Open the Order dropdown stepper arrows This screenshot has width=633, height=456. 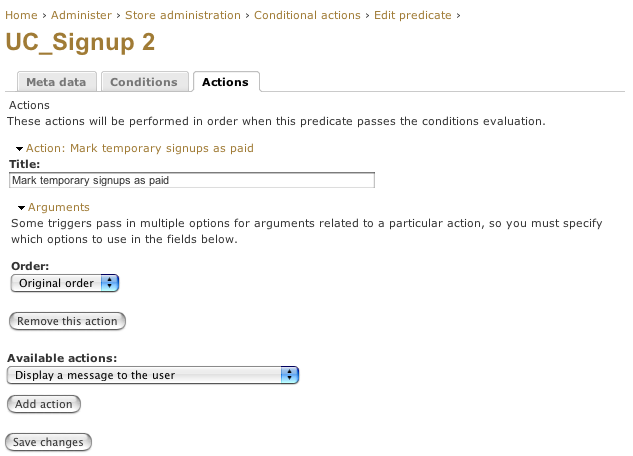[x=109, y=283]
